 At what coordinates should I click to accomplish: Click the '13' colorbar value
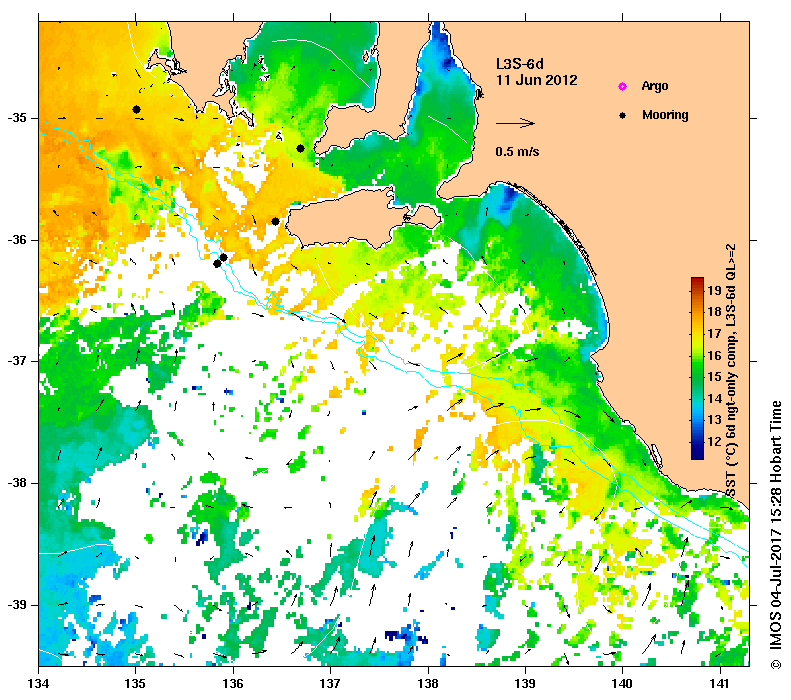point(714,420)
